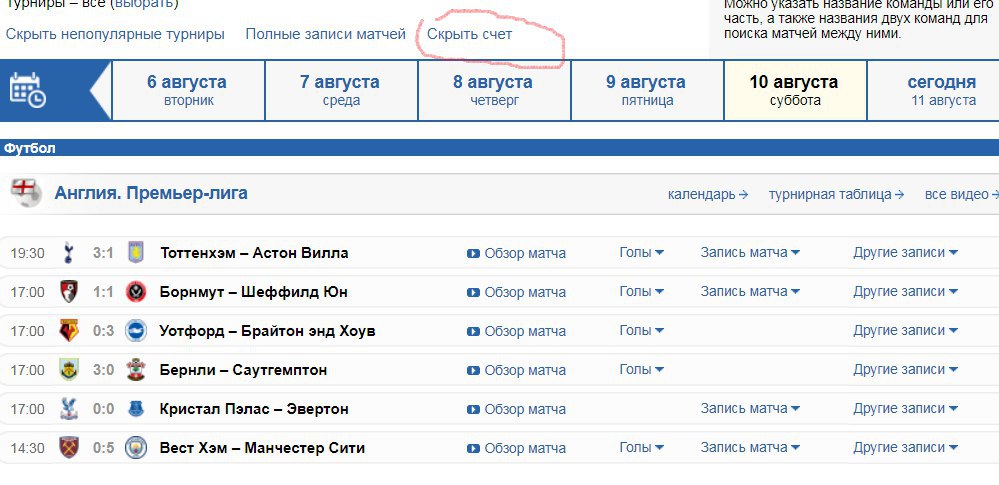Open Обзор матча for Вест Хэм – Манчестер Сити
Viewport: 999px width, 485px height.
pos(525,448)
